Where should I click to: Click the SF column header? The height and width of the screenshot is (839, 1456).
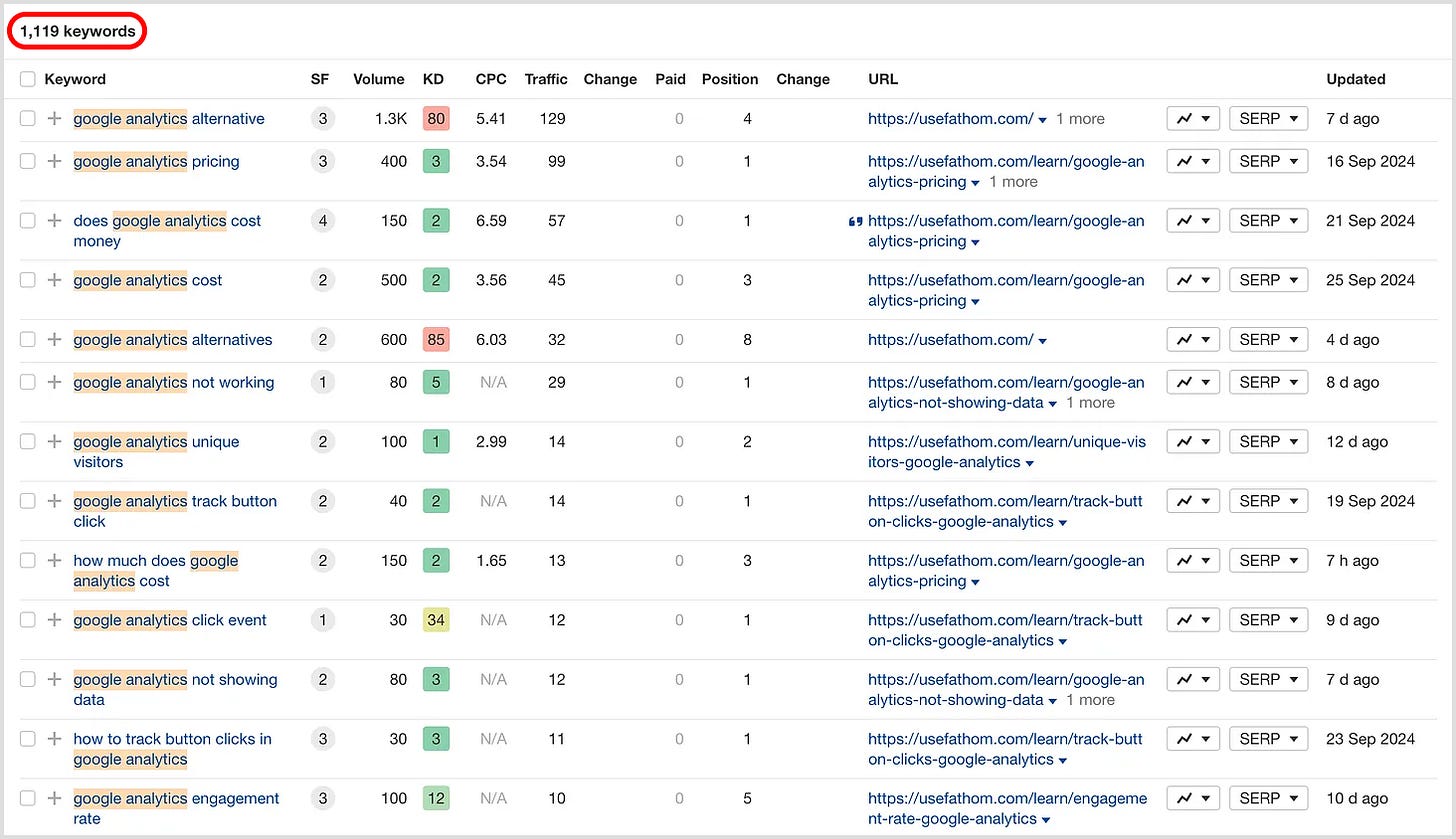tap(320, 79)
